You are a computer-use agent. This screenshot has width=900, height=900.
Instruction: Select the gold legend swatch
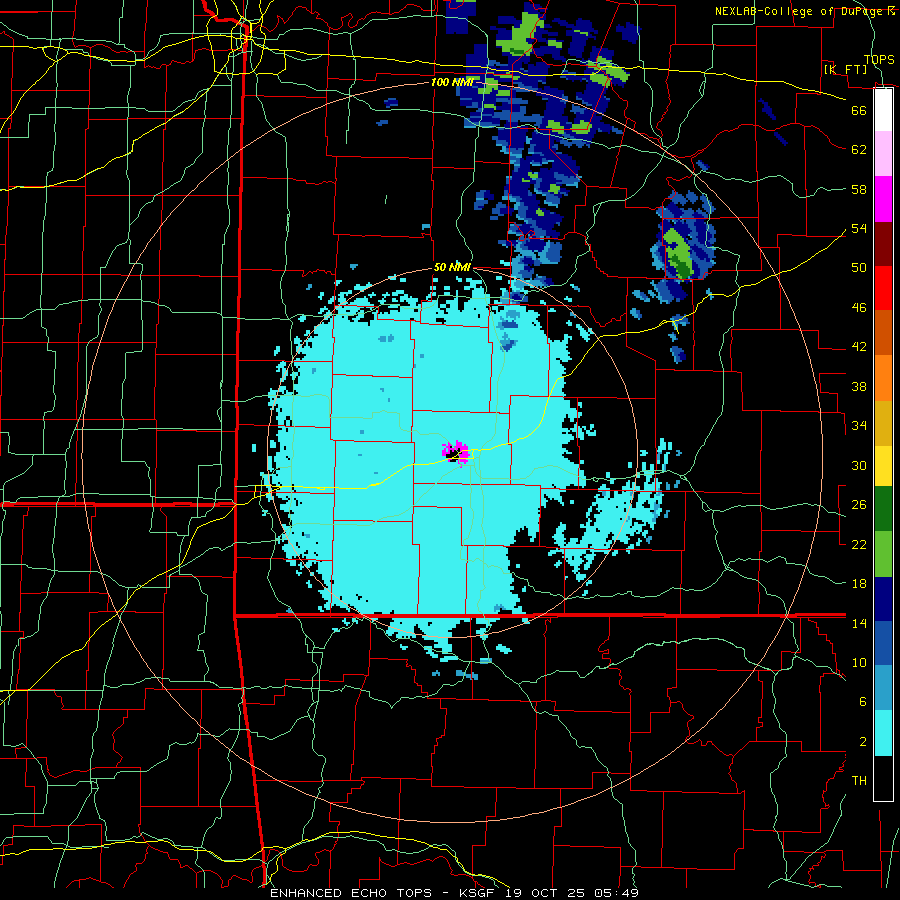pyautogui.click(x=883, y=423)
